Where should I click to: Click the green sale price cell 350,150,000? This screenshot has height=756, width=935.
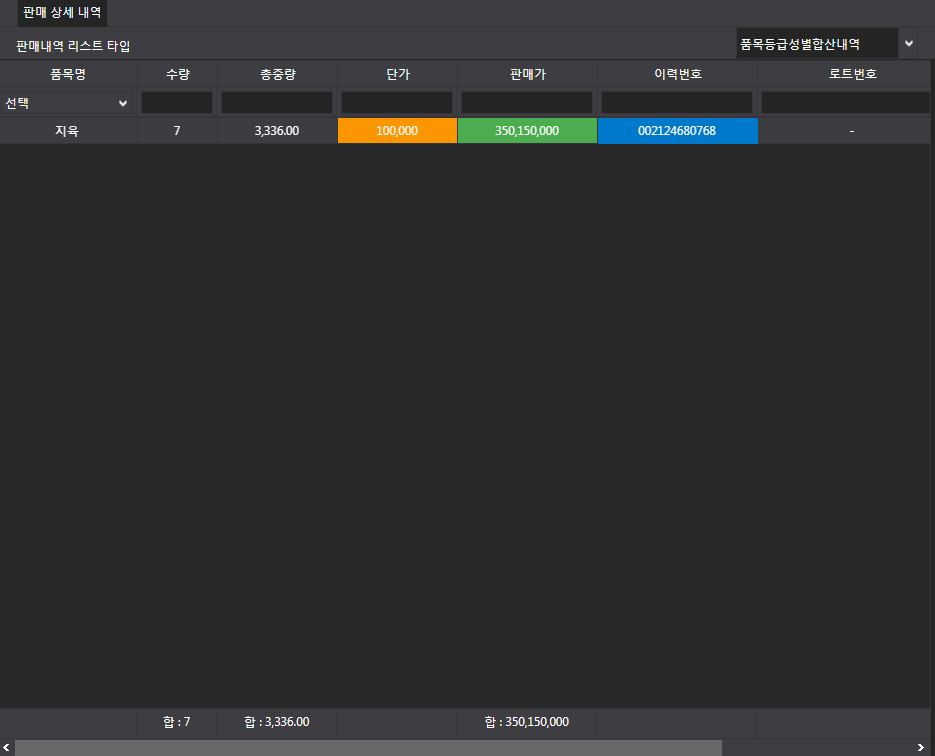click(527, 131)
